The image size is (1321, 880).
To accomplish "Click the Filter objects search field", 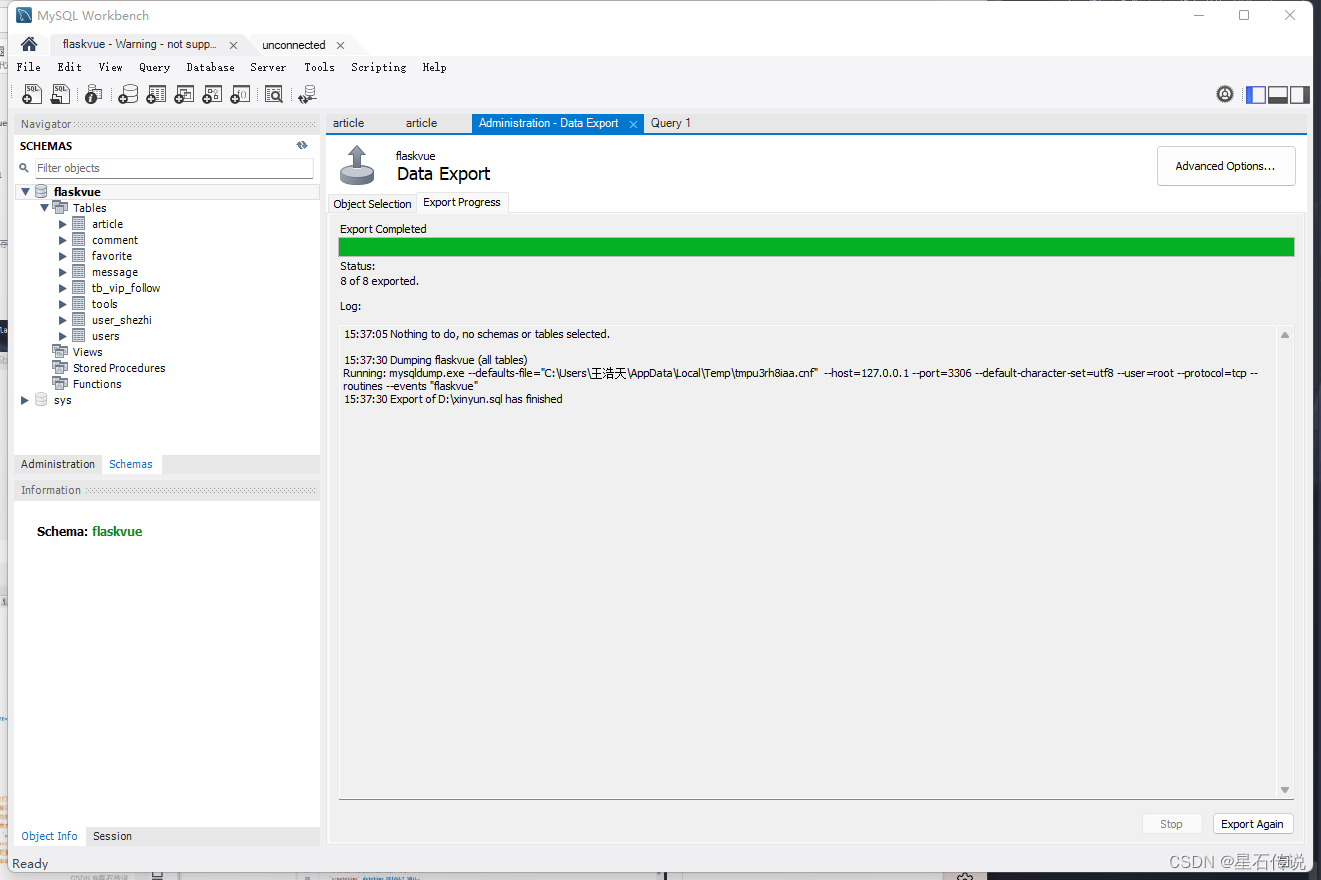I will 174,168.
